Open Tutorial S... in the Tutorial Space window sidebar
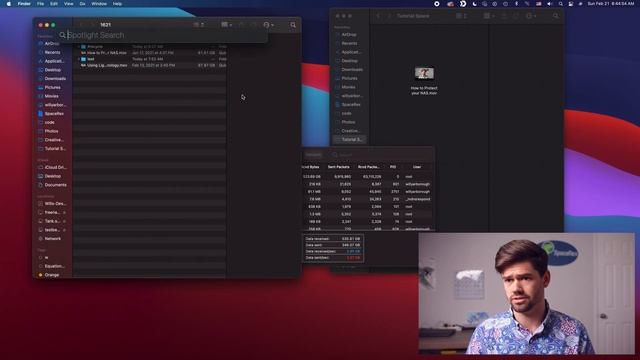This screenshot has height=360, width=640. pos(349,140)
